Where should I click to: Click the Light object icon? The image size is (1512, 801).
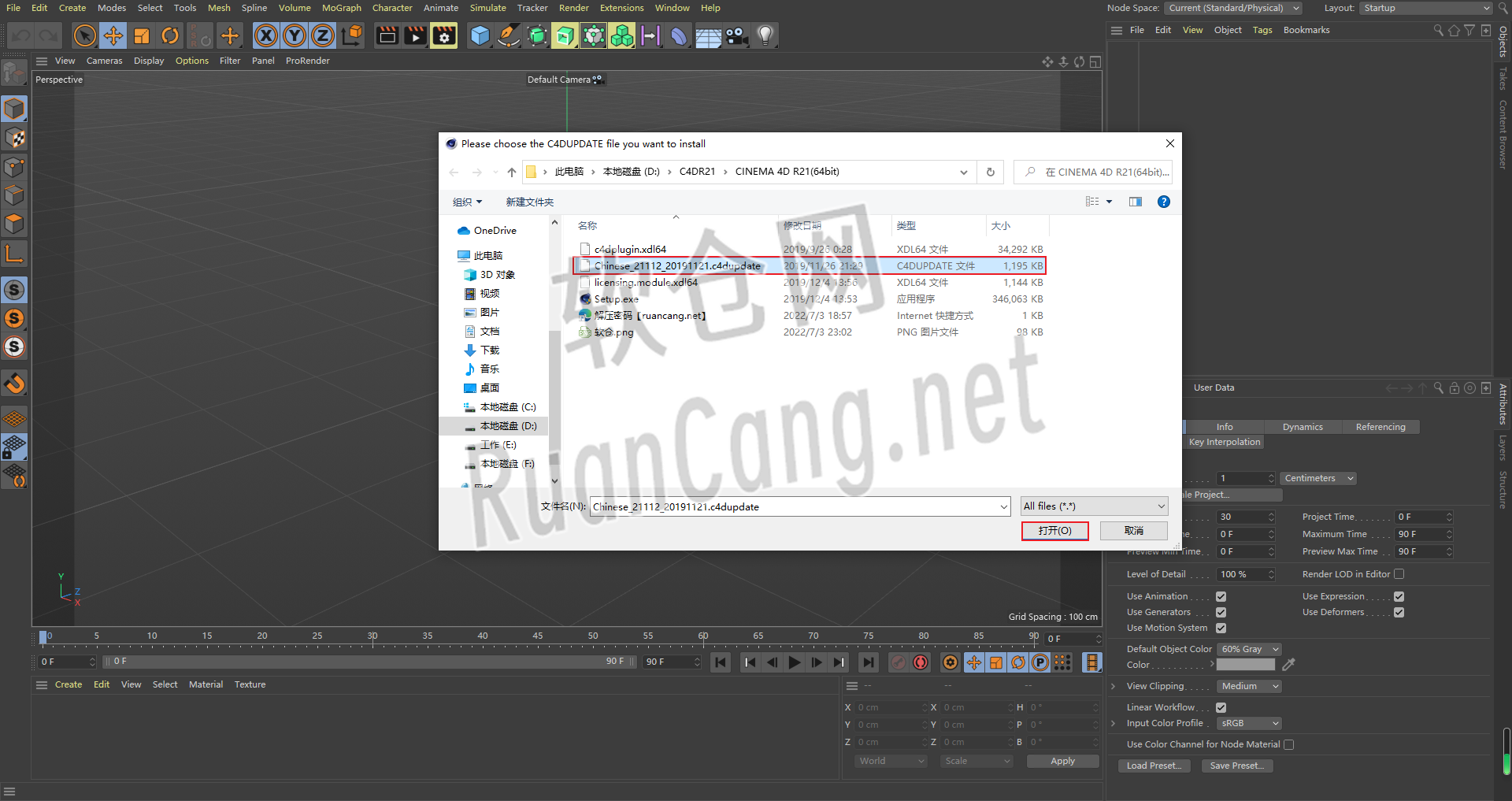[x=765, y=35]
